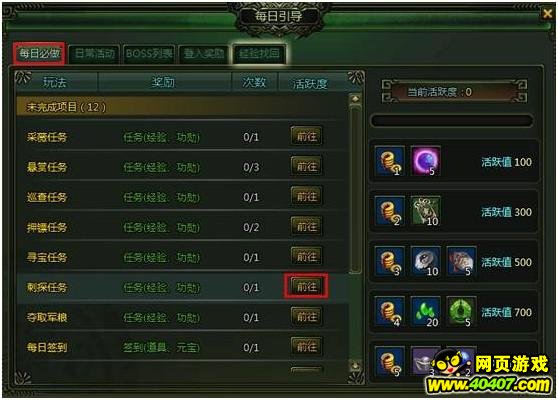Open the 日常活动 tab
The image size is (558, 400).
[94, 54]
